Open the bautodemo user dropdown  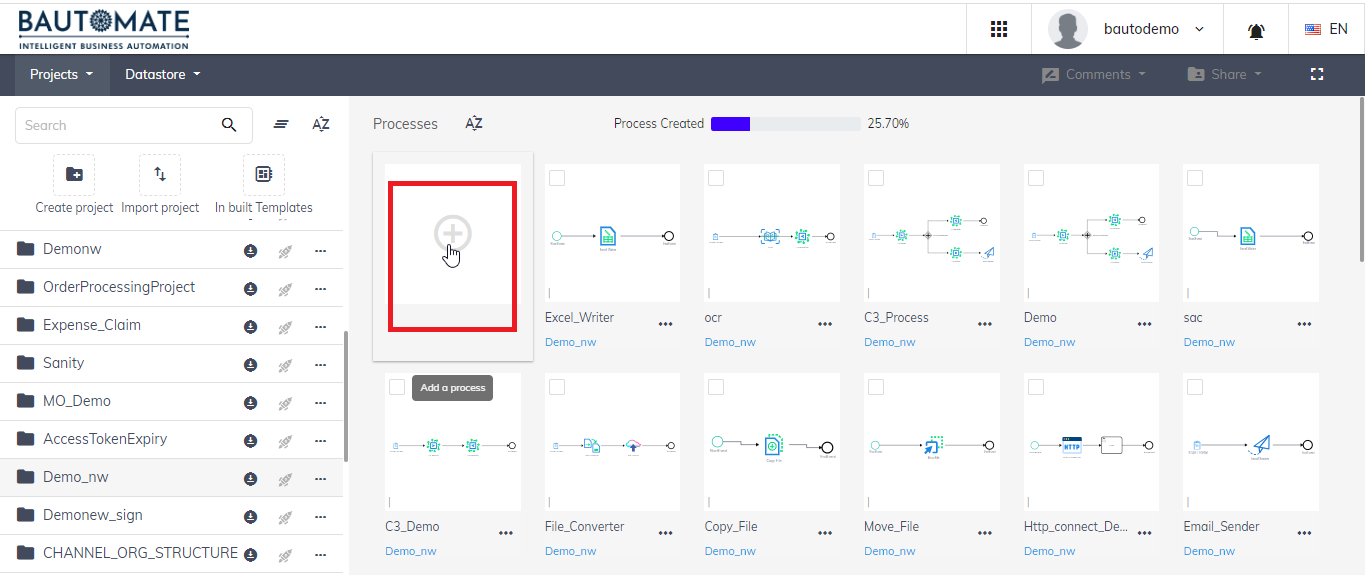(x=1153, y=29)
